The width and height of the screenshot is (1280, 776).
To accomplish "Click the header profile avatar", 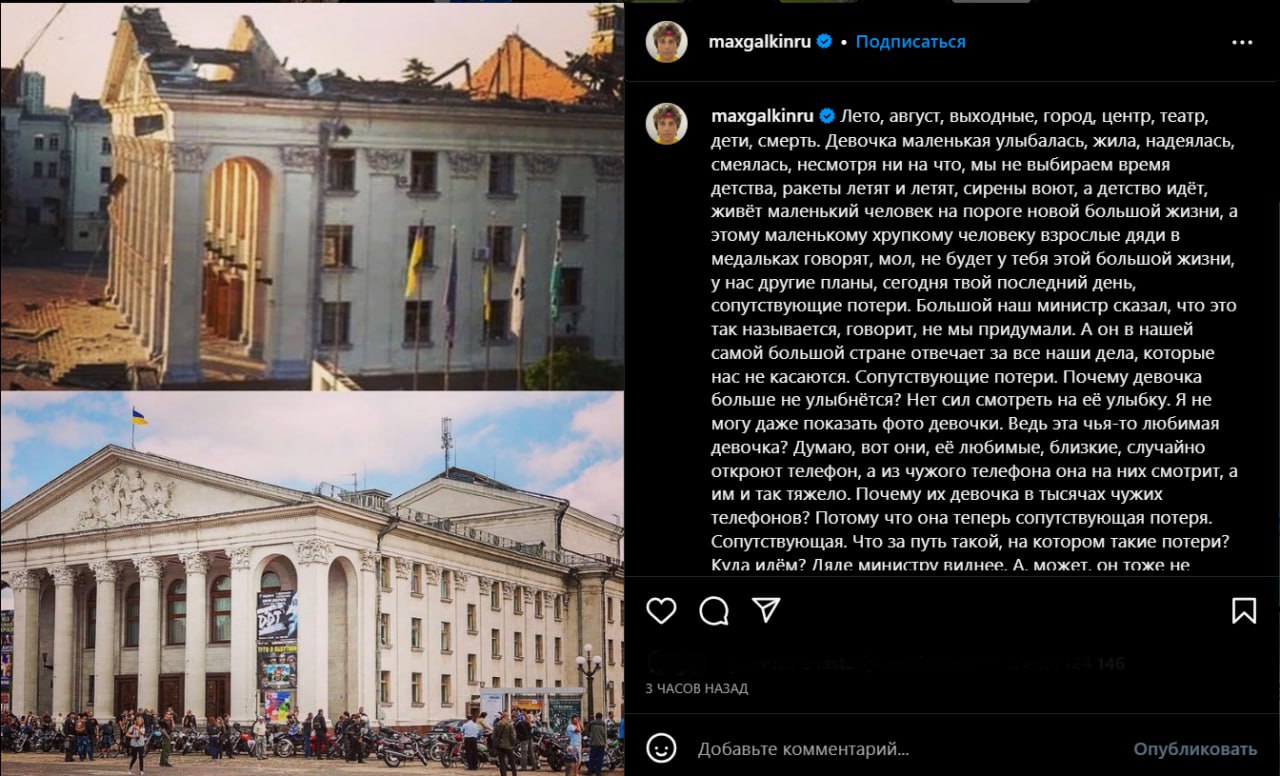I will point(666,42).
